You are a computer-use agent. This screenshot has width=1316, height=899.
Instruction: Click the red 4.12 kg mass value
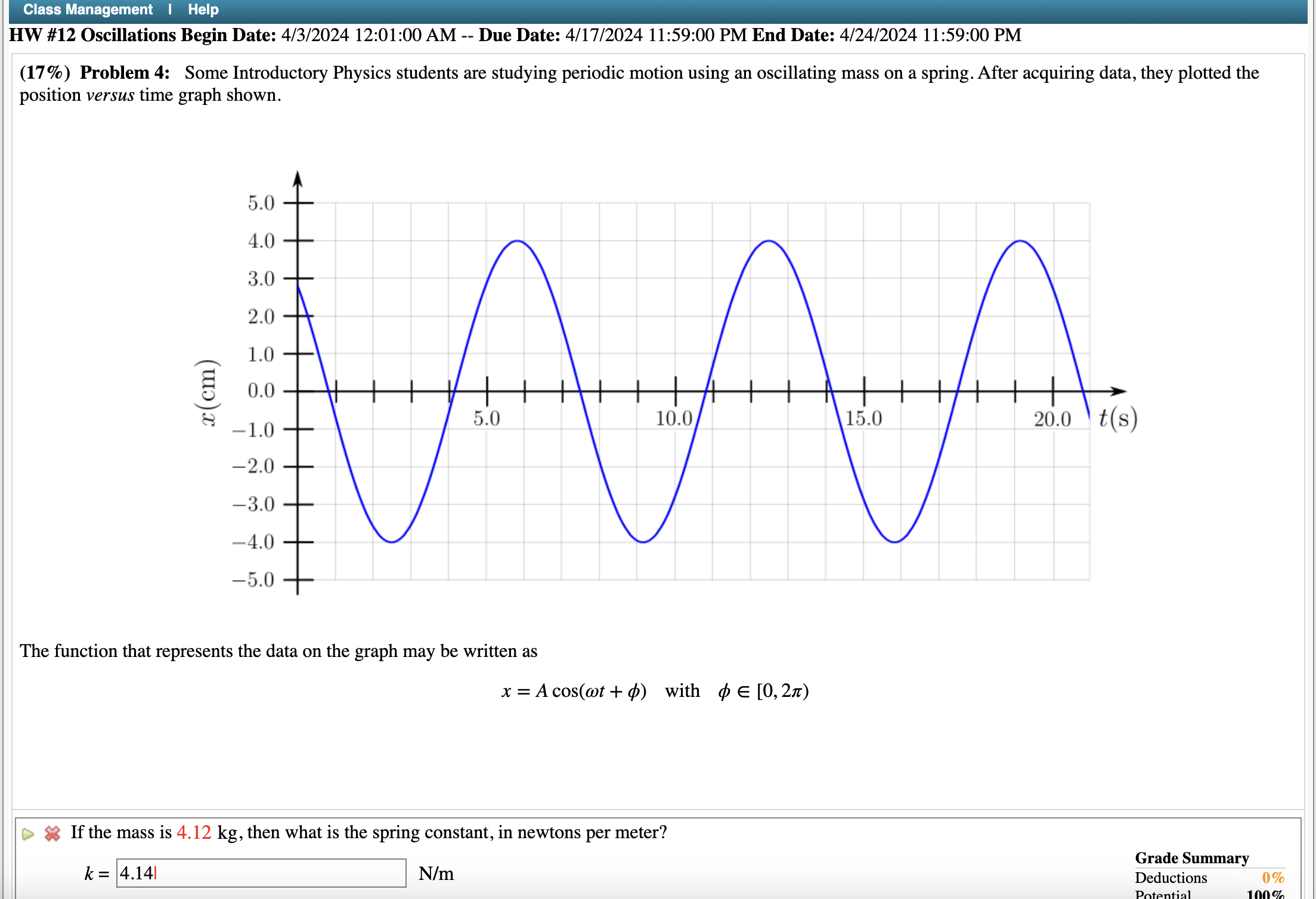pos(194,832)
